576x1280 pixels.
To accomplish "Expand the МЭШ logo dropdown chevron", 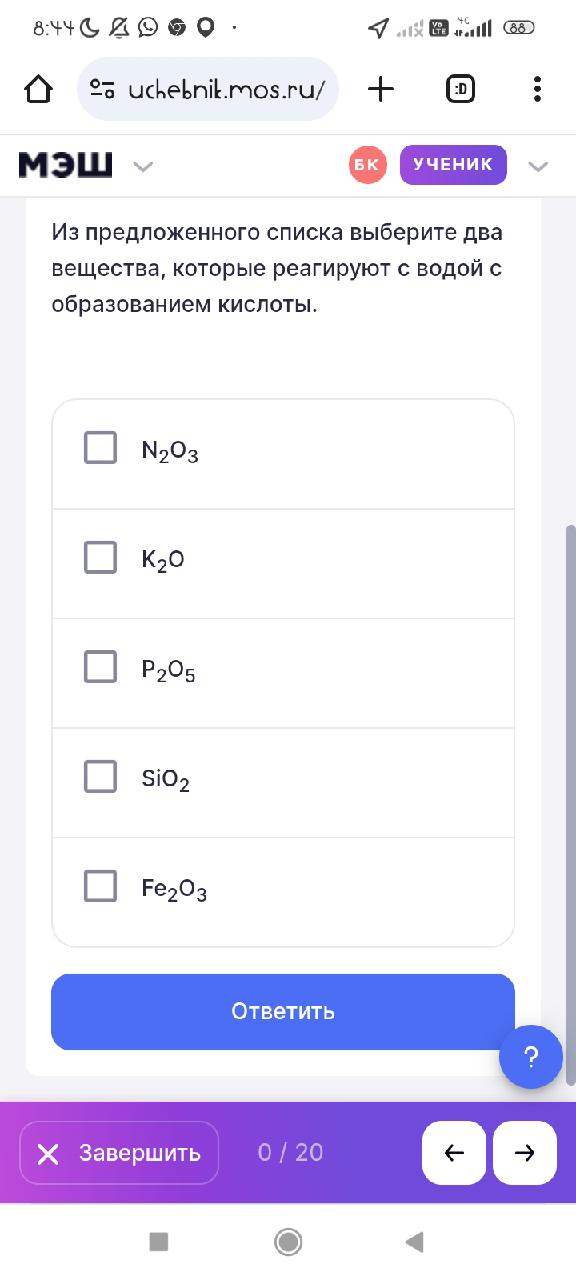I will coord(143,166).
